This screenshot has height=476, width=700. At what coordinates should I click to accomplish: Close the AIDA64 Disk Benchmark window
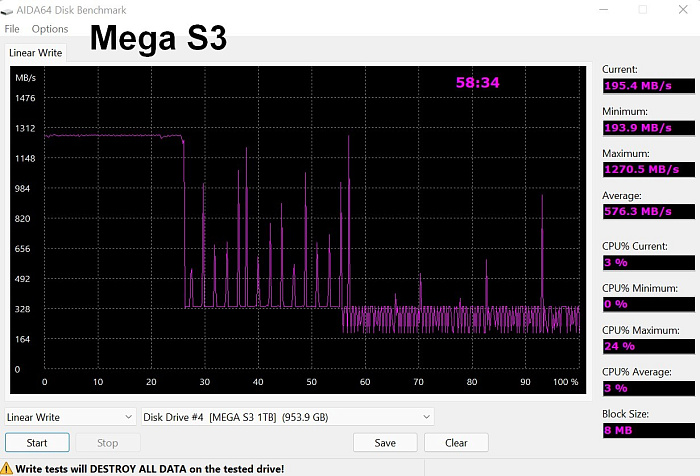pyautogui.click(x=683, y=9)
